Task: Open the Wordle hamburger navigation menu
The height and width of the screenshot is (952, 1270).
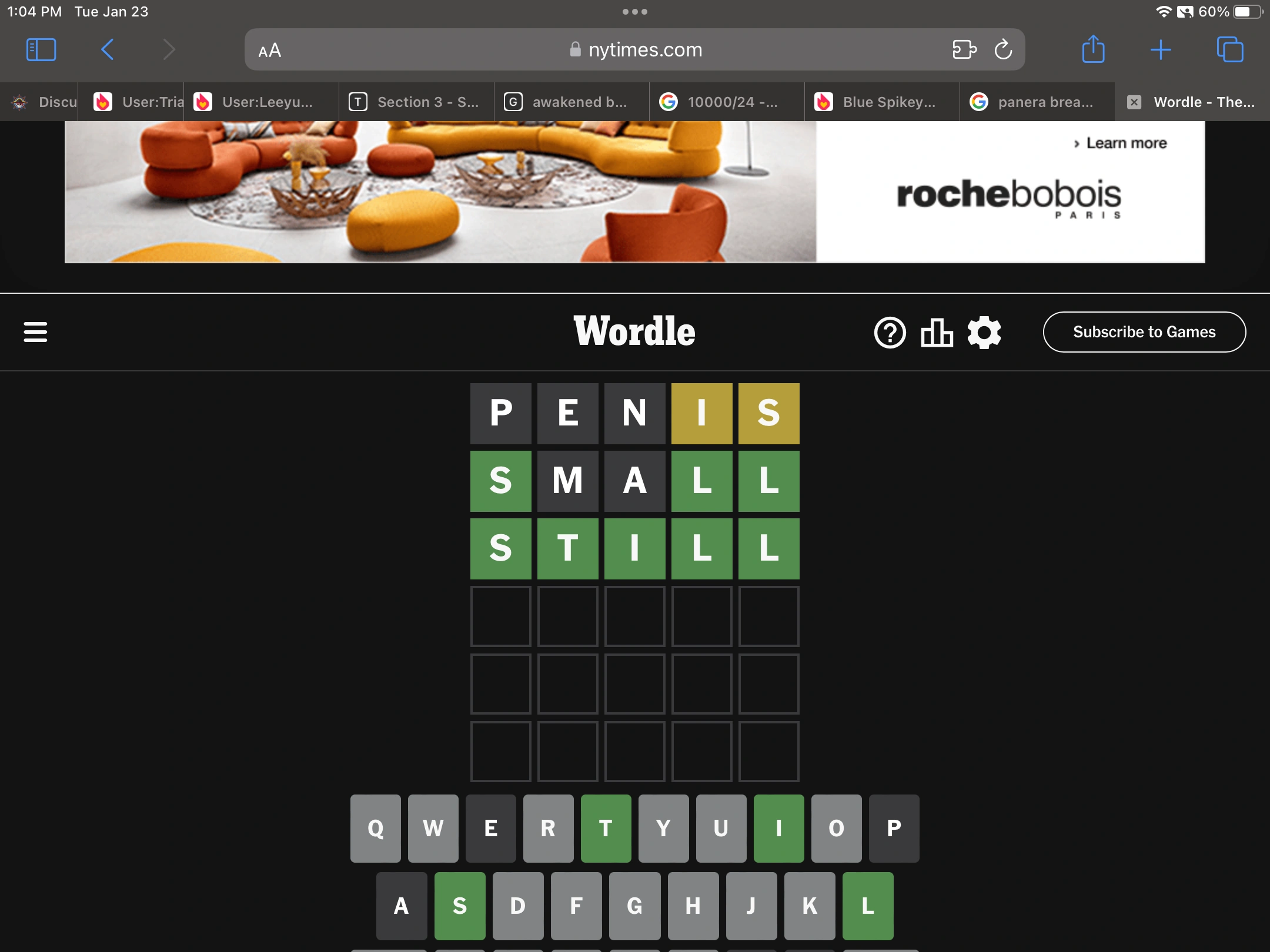Action: tap(35, 332)
